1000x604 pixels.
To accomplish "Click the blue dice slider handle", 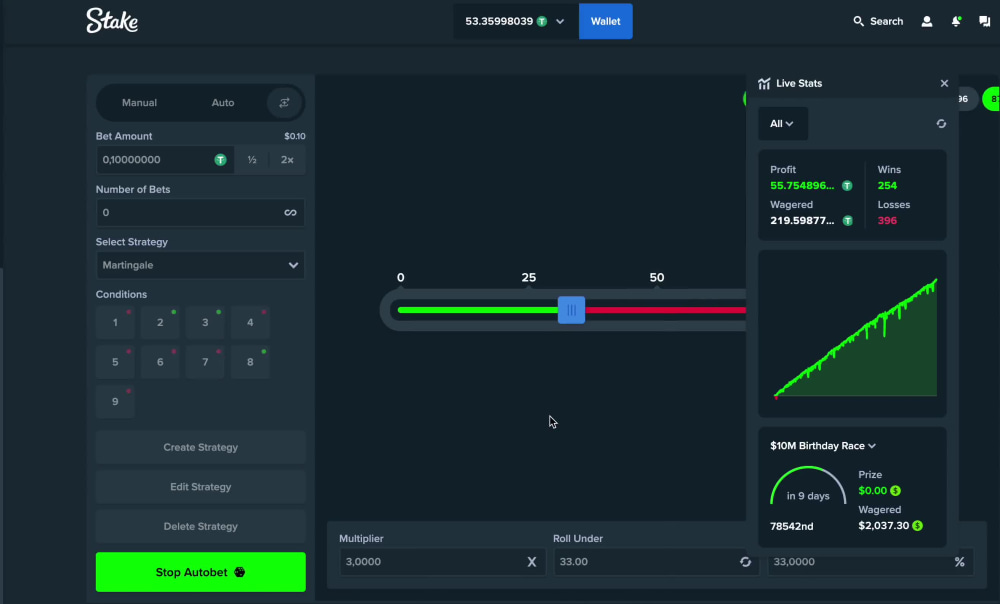I will click(x=571, y=310).
